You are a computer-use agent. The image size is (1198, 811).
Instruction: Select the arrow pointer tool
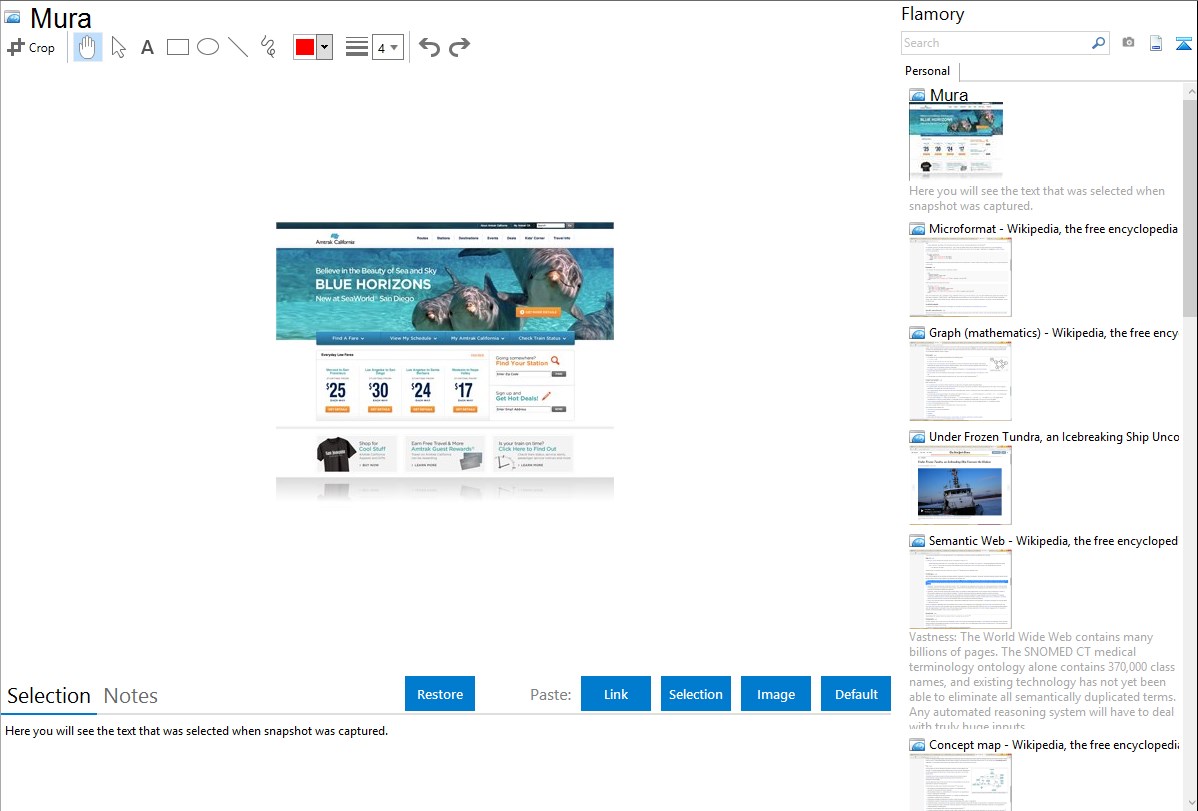[x=118, y=47]
